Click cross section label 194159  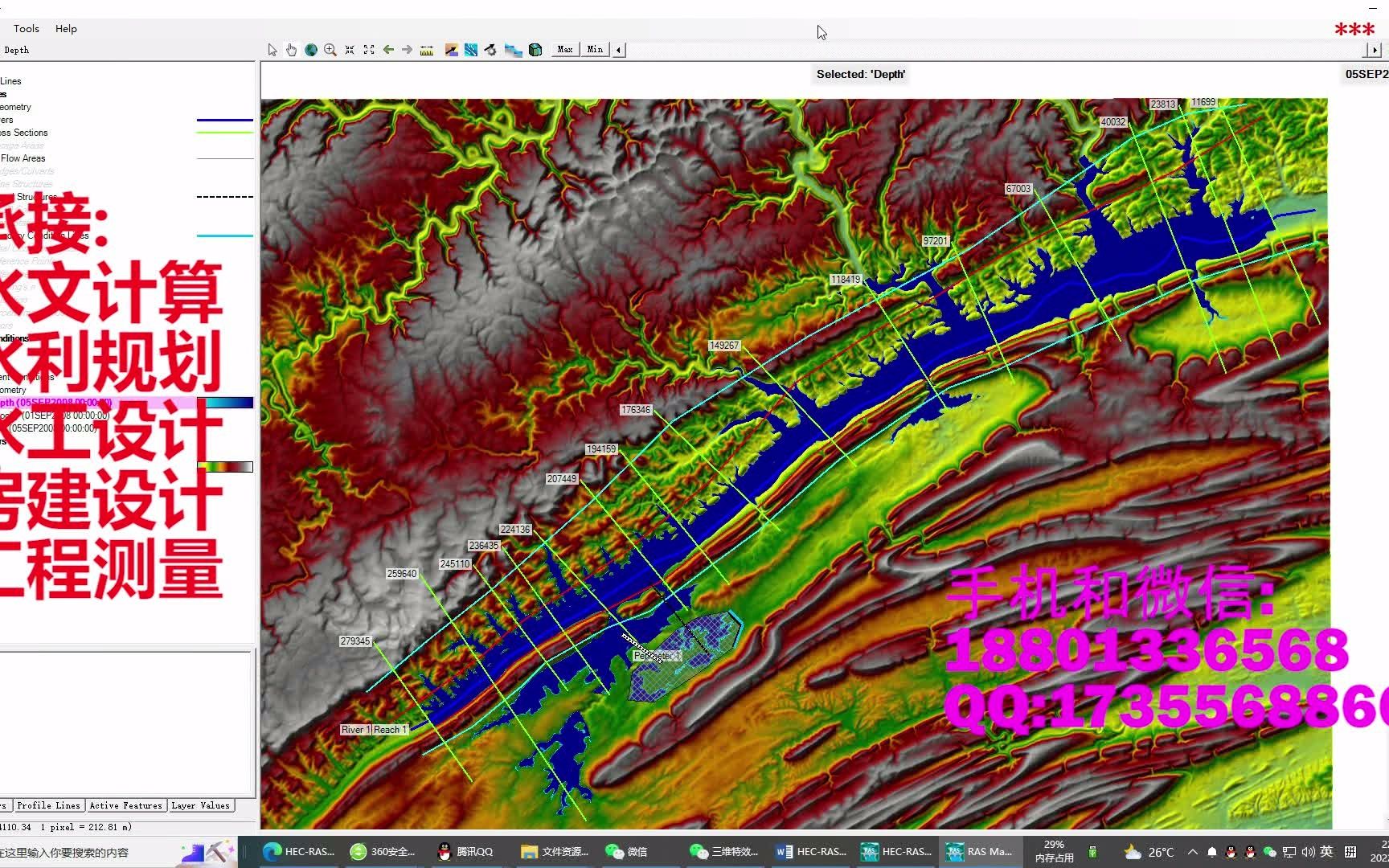[601, 449]
